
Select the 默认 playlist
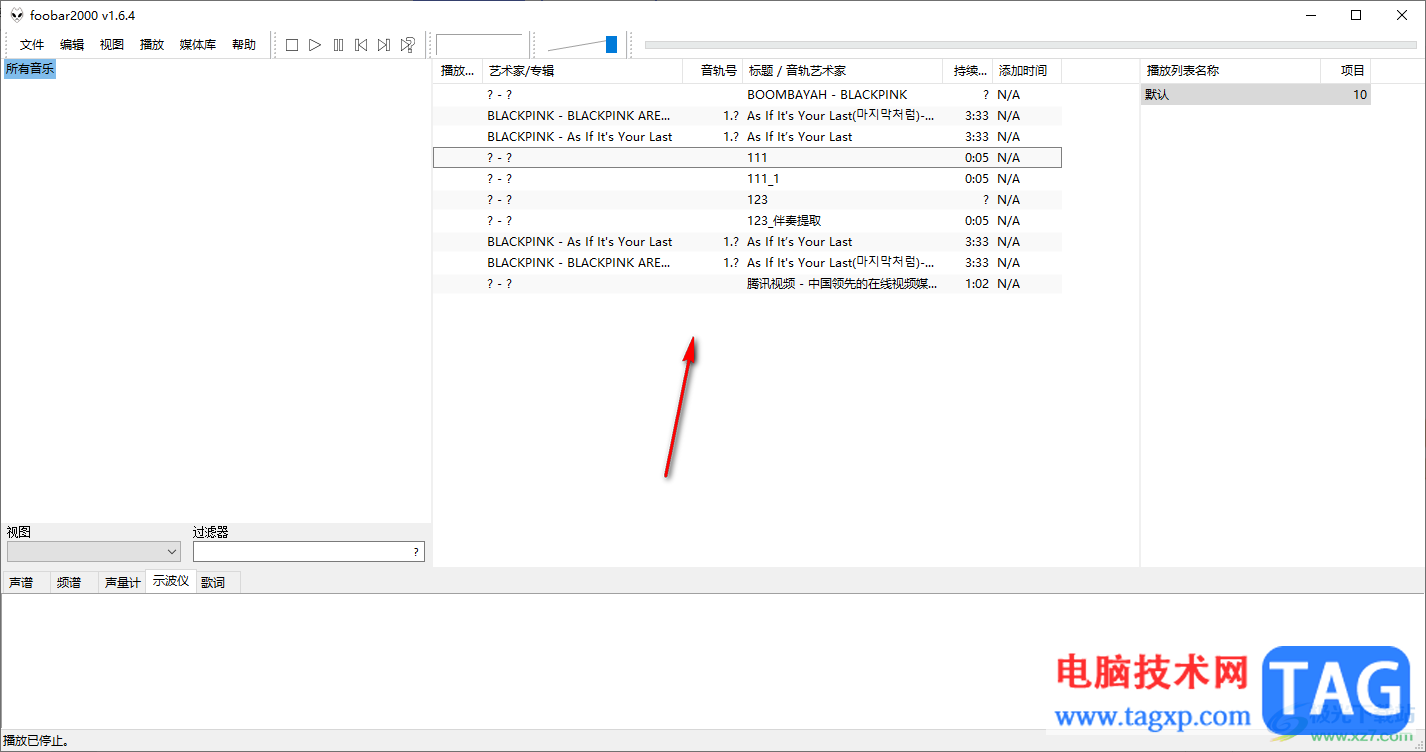coord(1256,95)
